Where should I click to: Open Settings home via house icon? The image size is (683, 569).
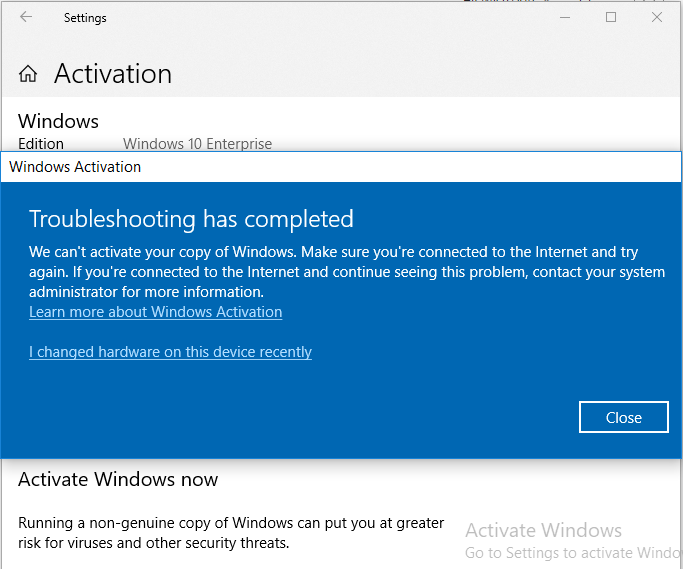tap(28, 73)
